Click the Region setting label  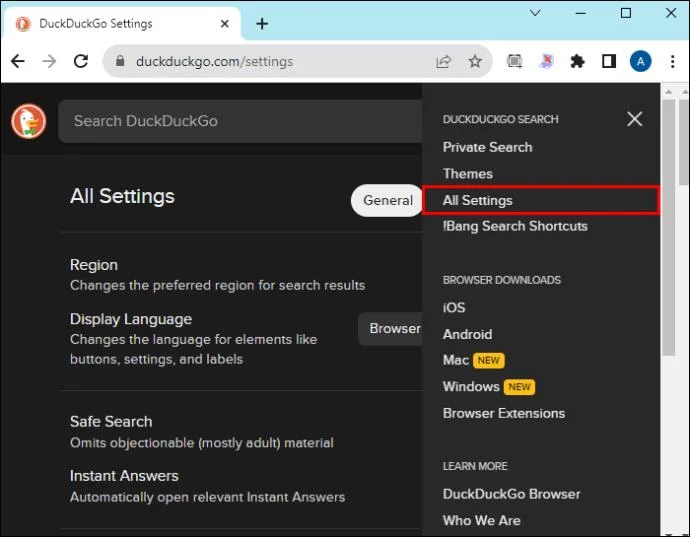pyautogui.click(x=94, y=265)
